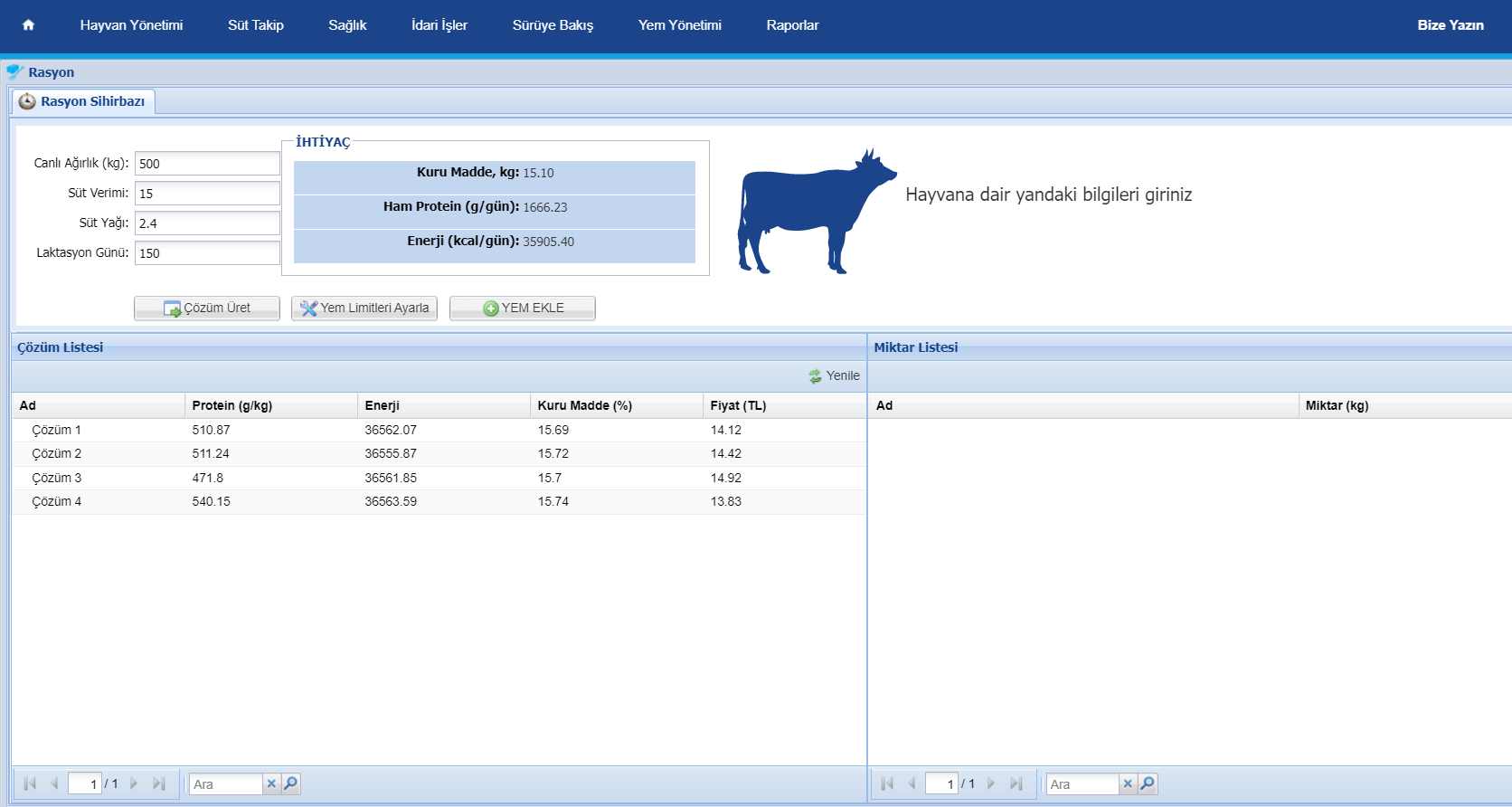The height and width of the screenshot is (807, 1512).
Task: Click protein value 510.87
Action: (x=211, y=430)
